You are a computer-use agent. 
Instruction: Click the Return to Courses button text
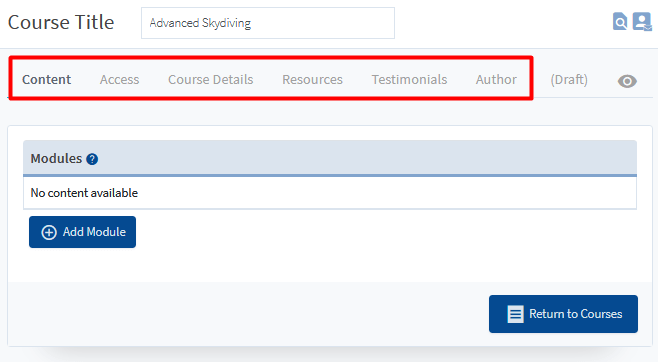coord(576,314)
